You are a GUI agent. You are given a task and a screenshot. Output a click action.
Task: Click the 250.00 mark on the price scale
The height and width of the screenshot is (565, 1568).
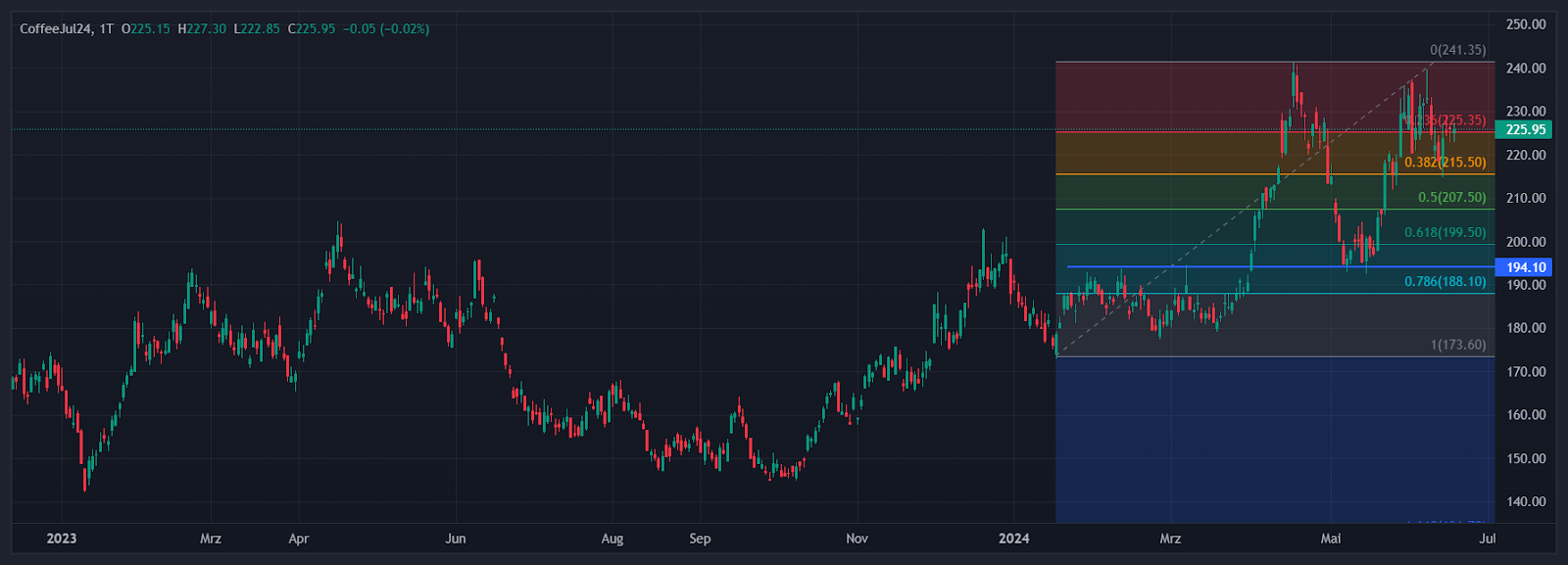pos(1525,24)
